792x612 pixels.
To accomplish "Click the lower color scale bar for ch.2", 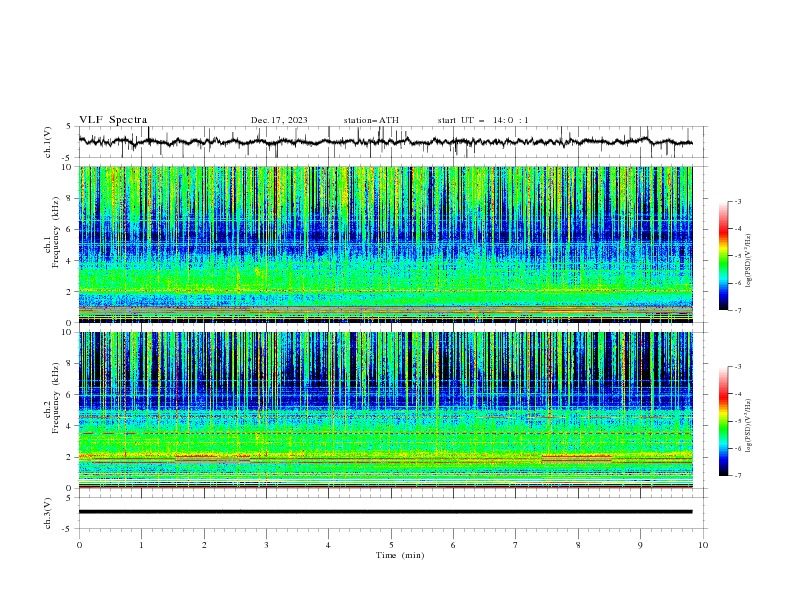I will [723, 421].
